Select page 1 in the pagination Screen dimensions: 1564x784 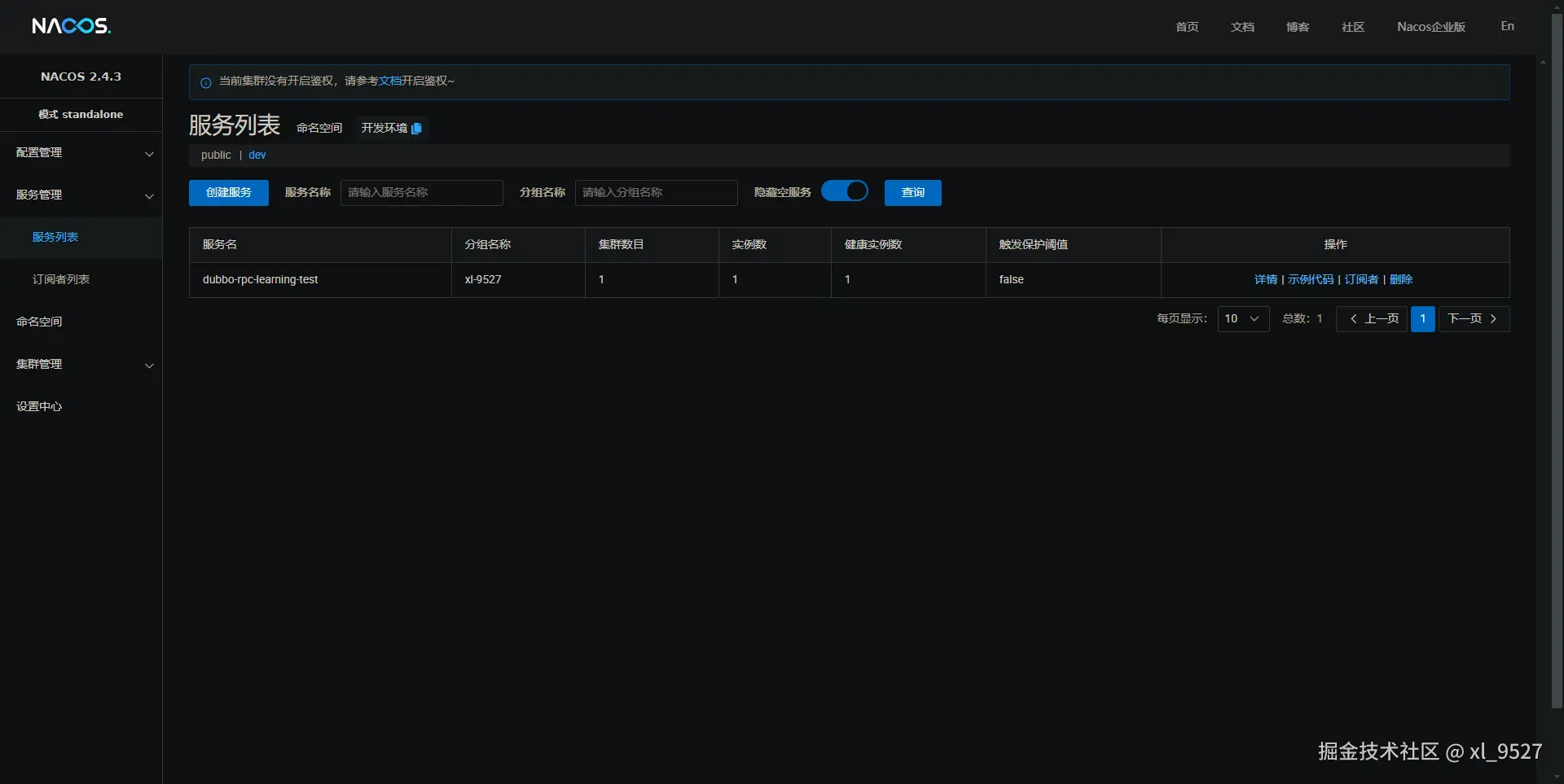1423,319
